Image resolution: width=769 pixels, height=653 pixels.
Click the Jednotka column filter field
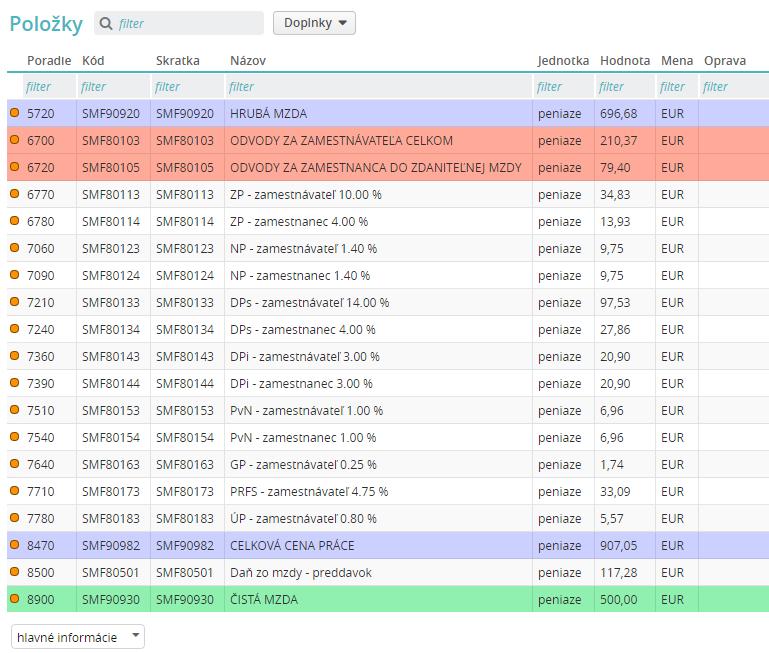563,87
